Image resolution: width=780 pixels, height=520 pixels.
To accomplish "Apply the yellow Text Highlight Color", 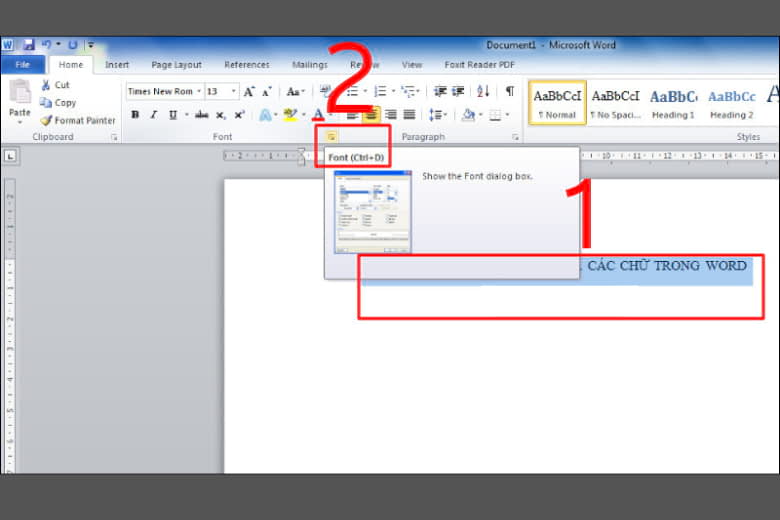I will click(x=290, y=115).
